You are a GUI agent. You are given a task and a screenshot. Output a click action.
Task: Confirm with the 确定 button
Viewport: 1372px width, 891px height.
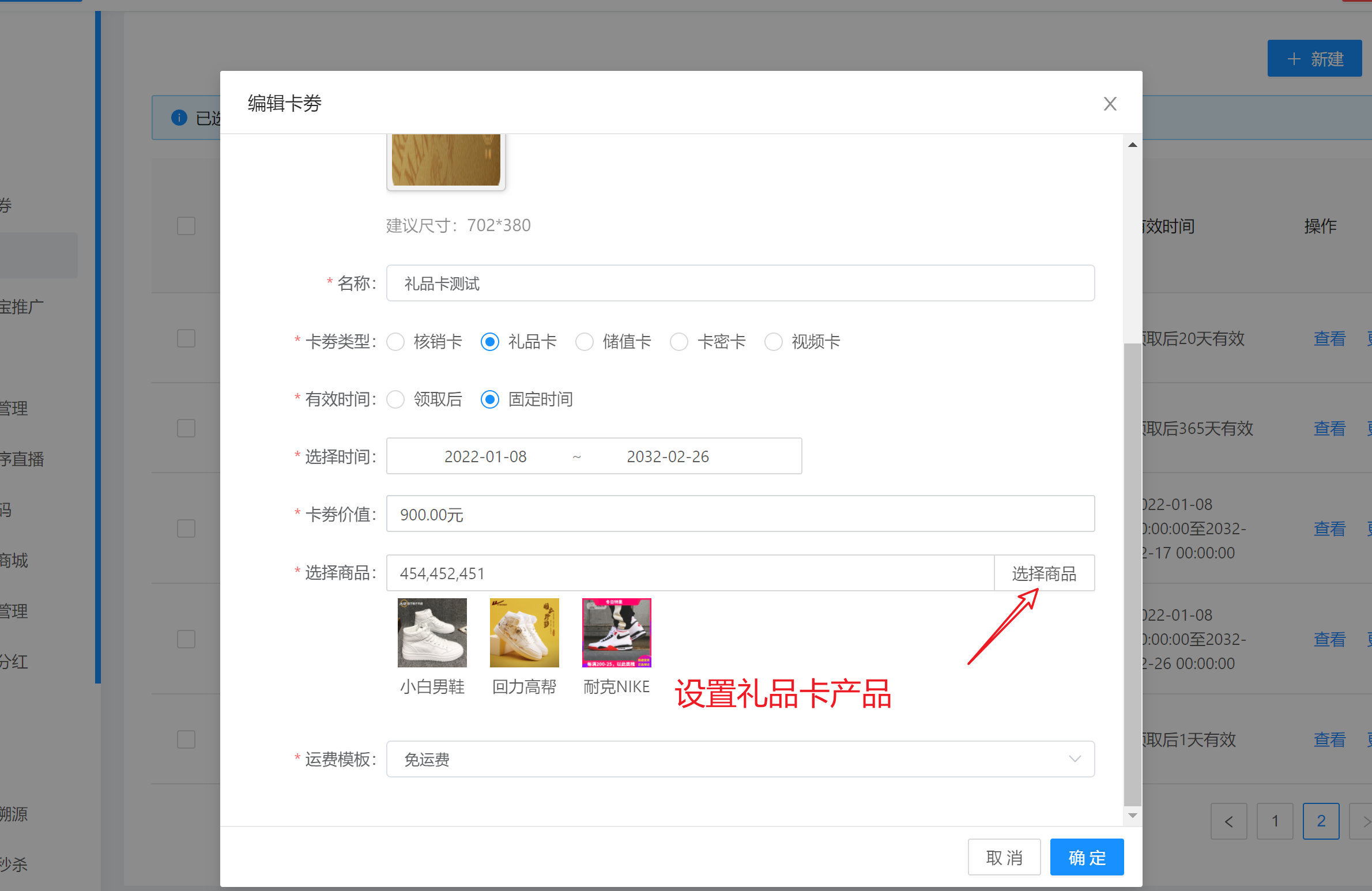[1087, 857]
